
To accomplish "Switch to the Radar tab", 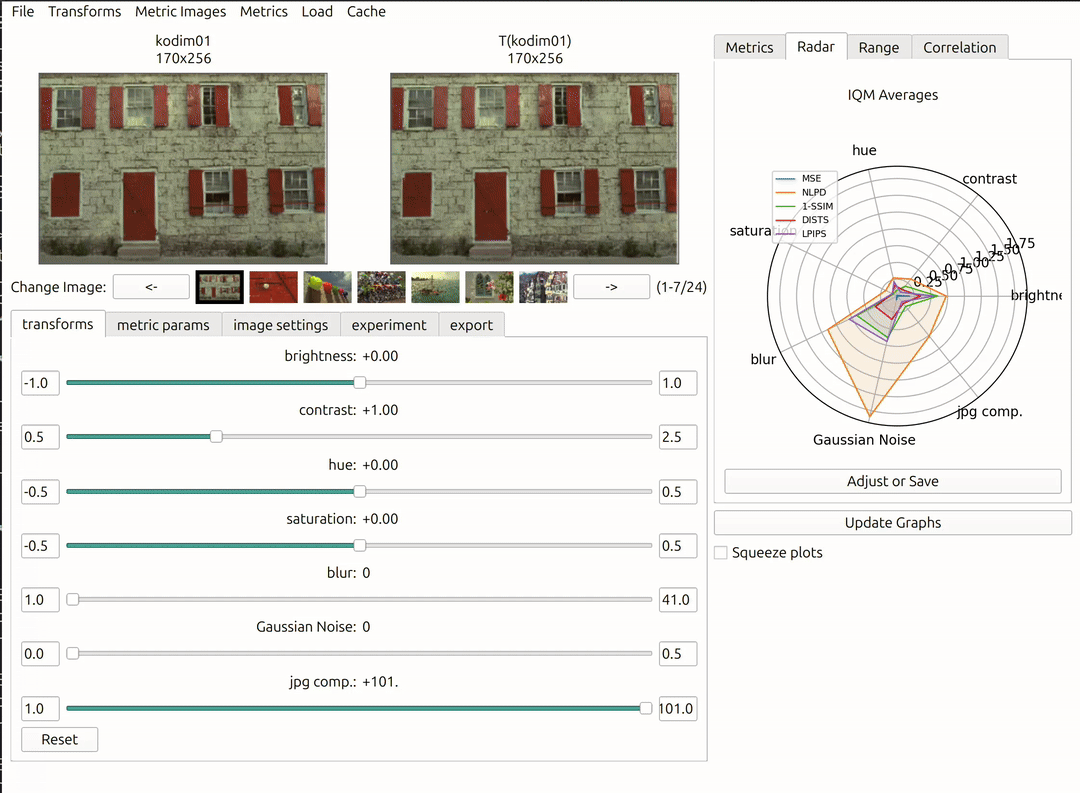I will coord(816,47).
